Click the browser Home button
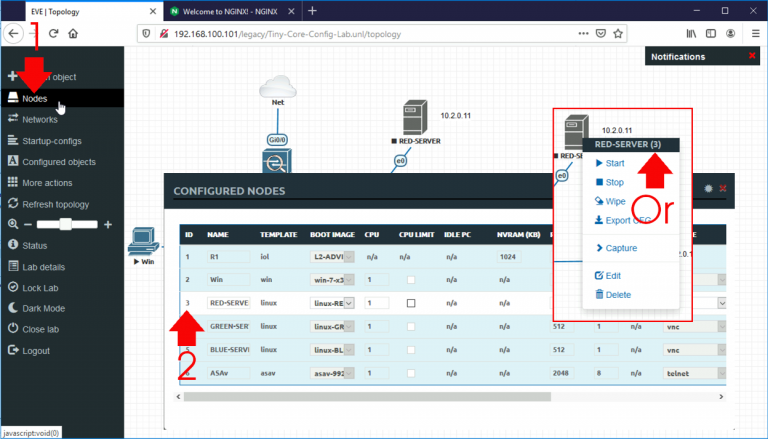768x439 pixels. (73, 33)
